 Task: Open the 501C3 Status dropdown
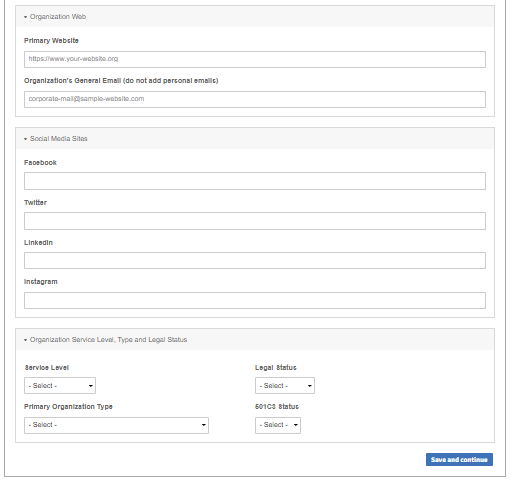pos(278,425)
